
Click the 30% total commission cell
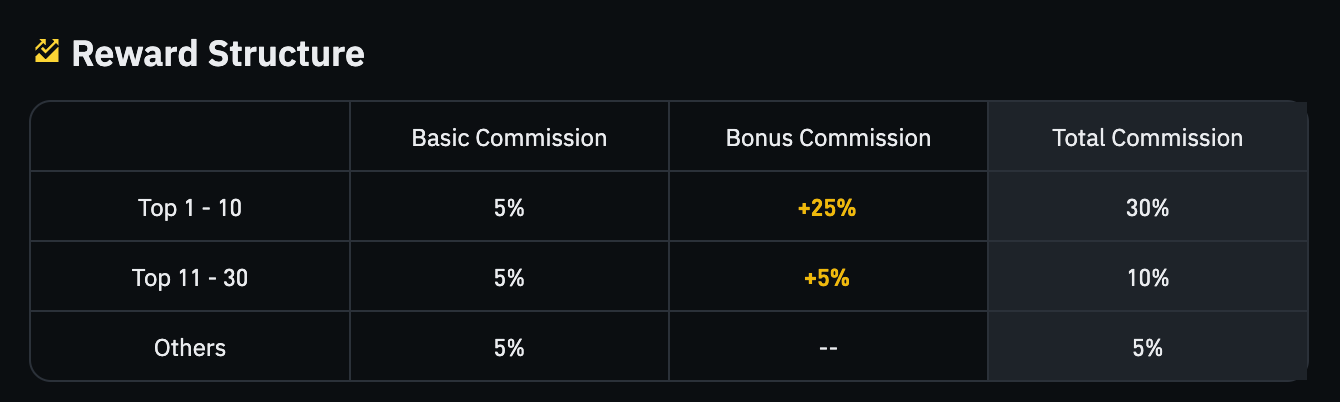1147,209
